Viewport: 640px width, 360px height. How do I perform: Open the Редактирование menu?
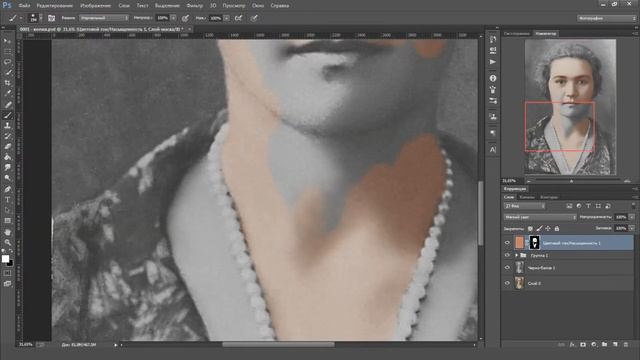click(55, 6)
